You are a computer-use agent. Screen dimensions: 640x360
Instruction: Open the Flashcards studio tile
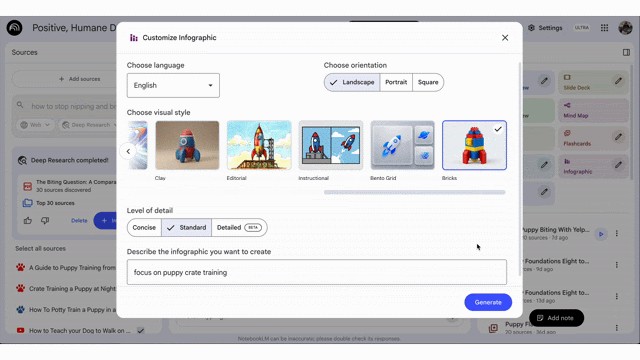594,138
